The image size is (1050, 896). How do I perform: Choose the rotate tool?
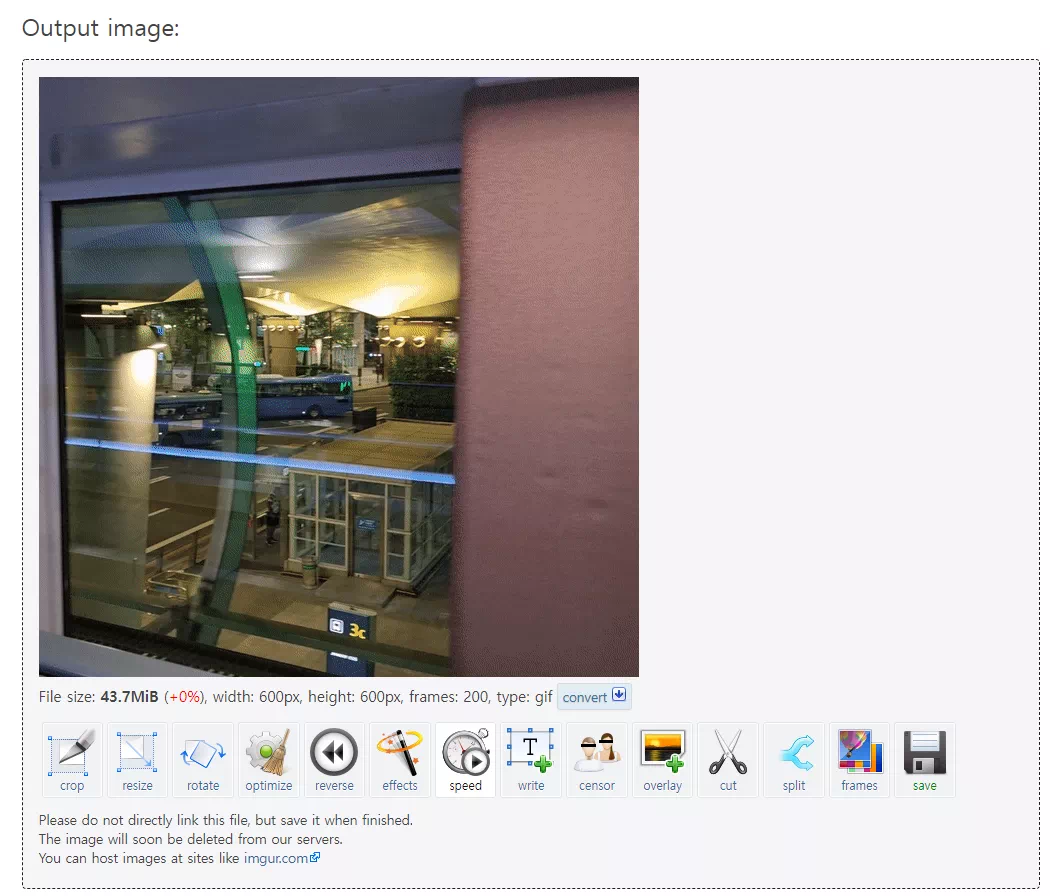pyautogui.click(x=203, y=760)
